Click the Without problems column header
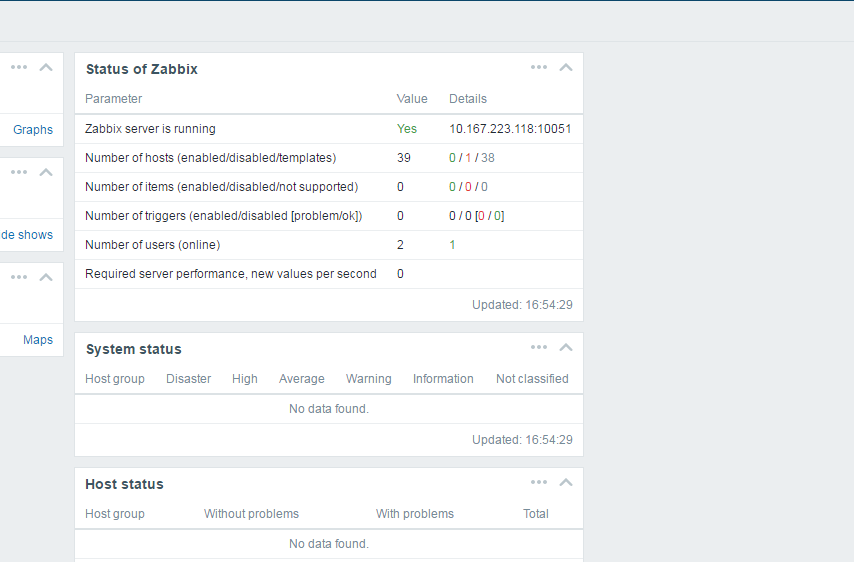 (x=251, y=514)
